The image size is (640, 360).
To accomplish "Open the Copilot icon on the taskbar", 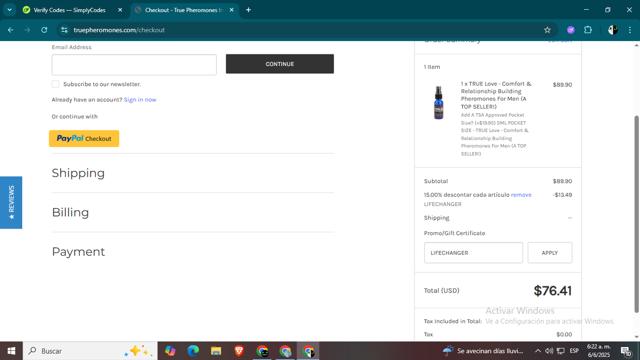I will 170,351.
